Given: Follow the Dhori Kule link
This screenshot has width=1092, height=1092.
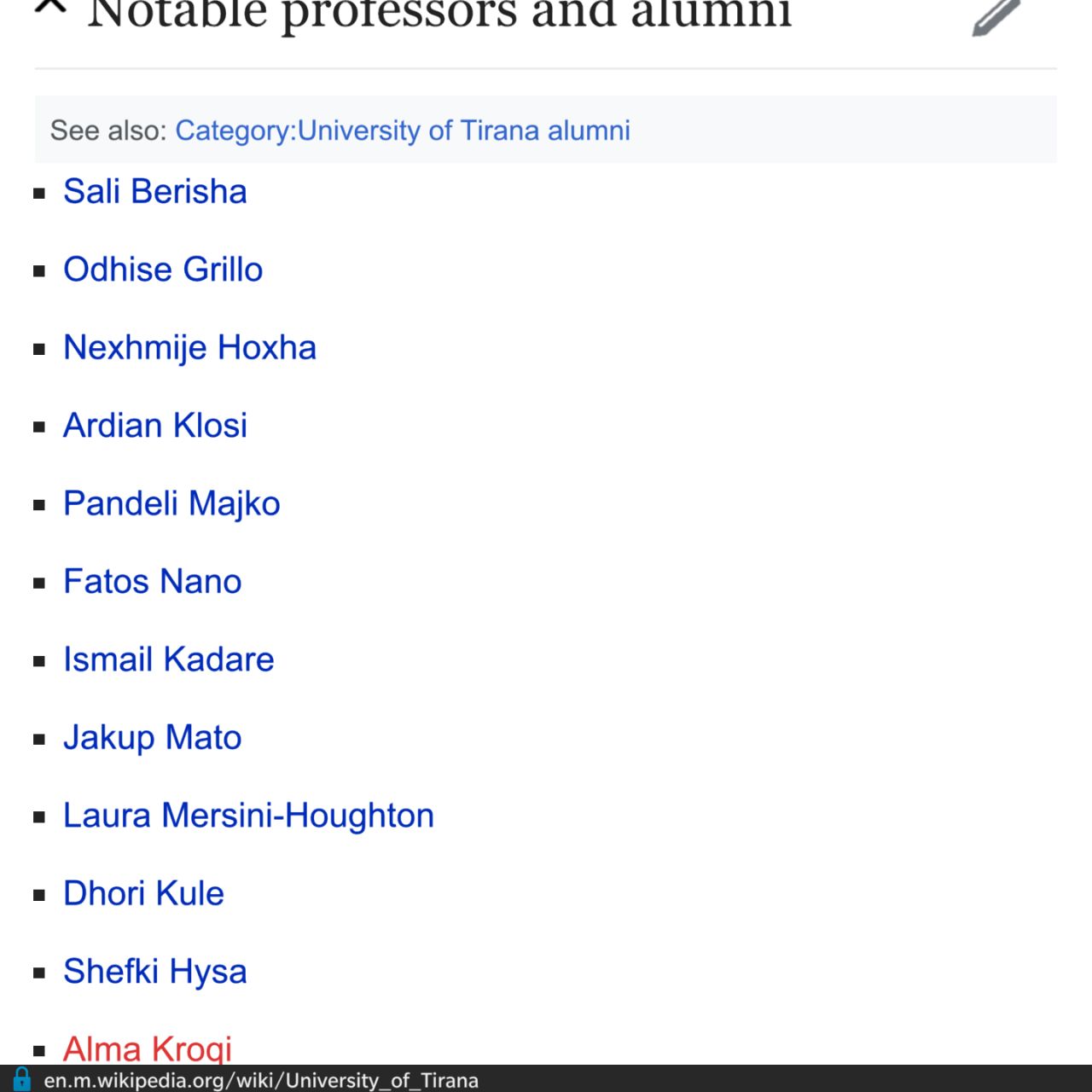Looking at the screenshot, I should click(143, 893).
